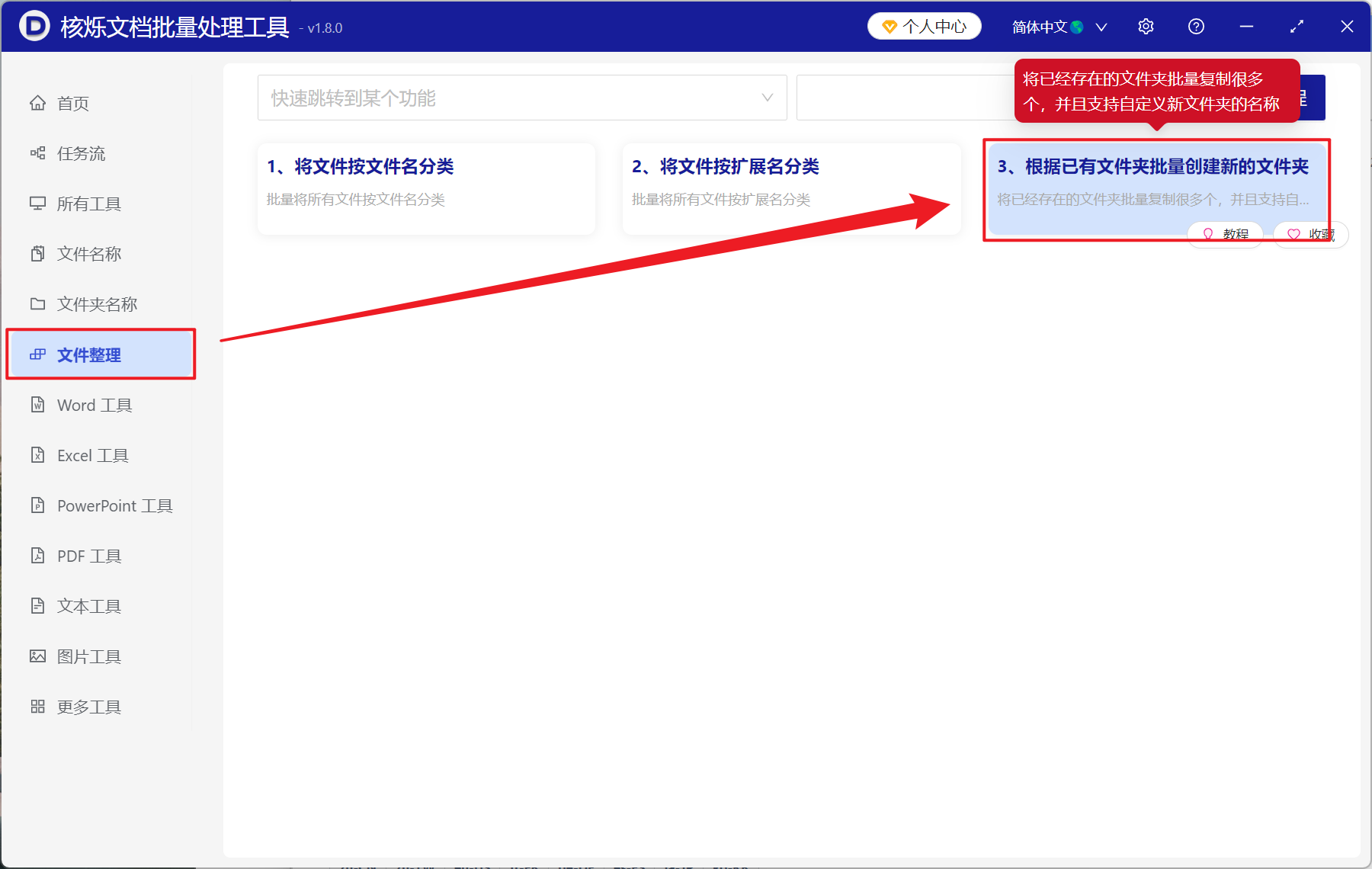
Task: Open the app settings gear
Action: pos(1146,26)
